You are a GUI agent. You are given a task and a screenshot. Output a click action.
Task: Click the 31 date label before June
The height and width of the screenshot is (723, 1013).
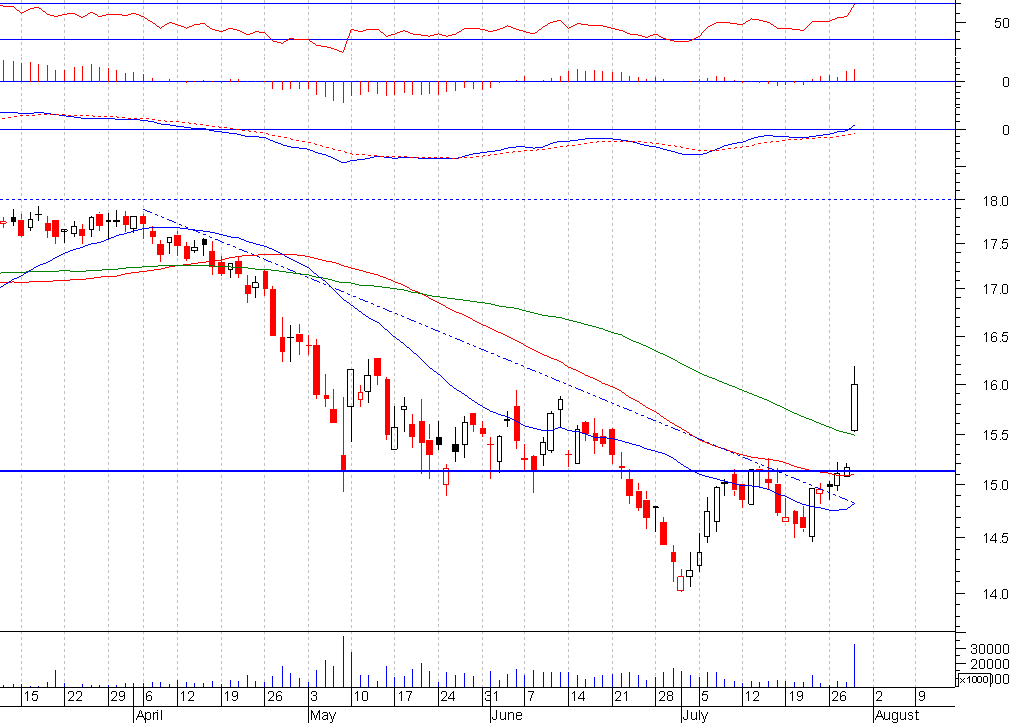(491, 697)
